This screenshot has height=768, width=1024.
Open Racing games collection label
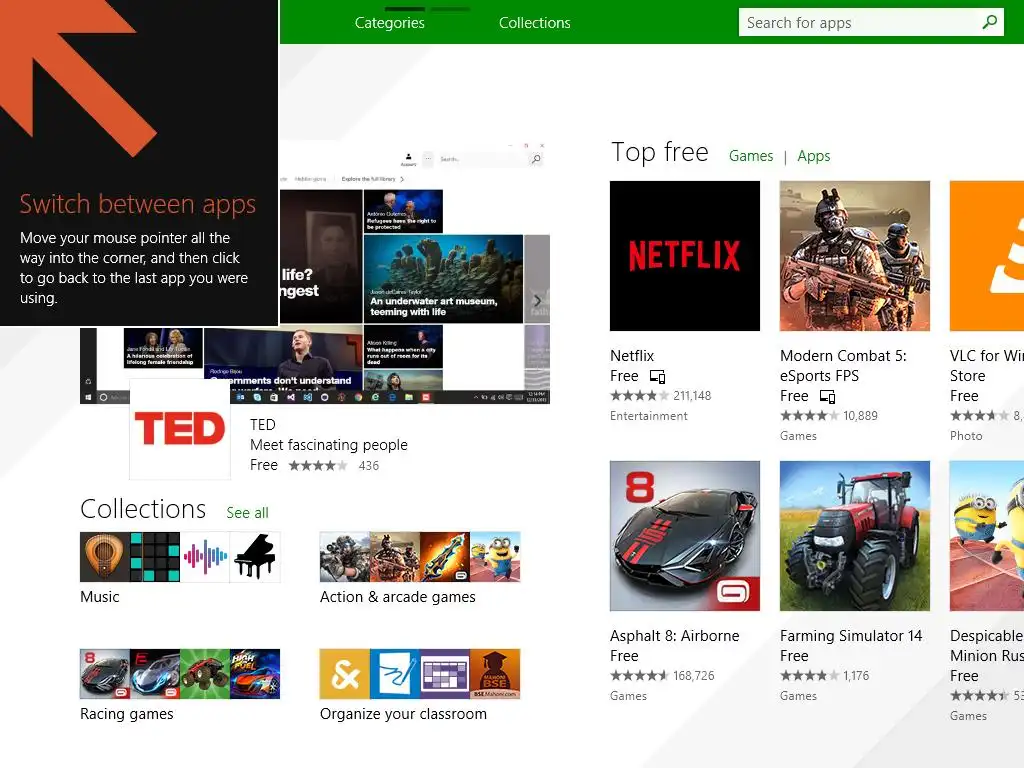[x=127, y=714]
